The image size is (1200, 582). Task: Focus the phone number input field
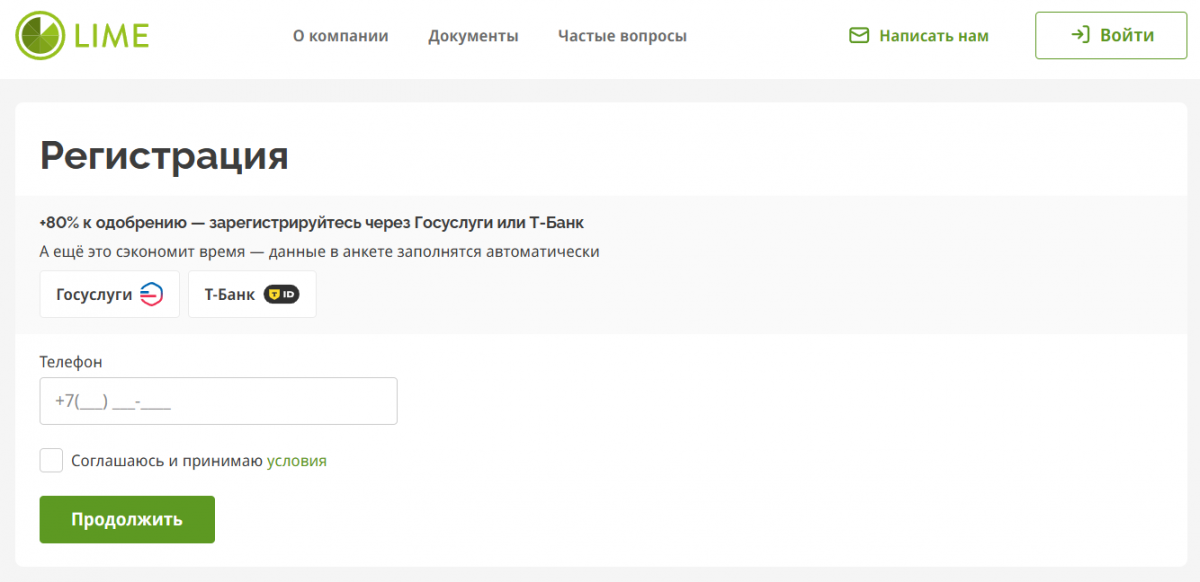[x=218, y=401]
